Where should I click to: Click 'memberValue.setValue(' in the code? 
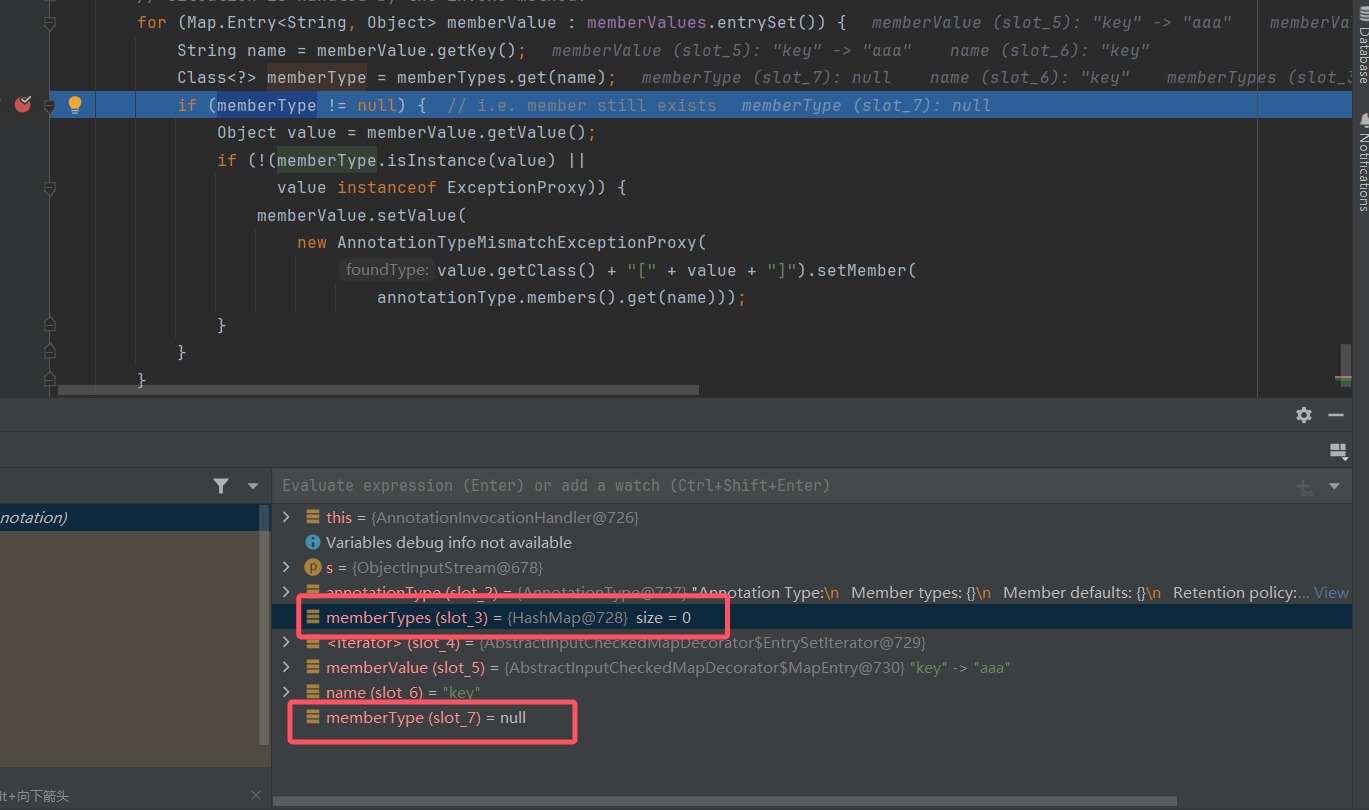(x=362, y=215)
